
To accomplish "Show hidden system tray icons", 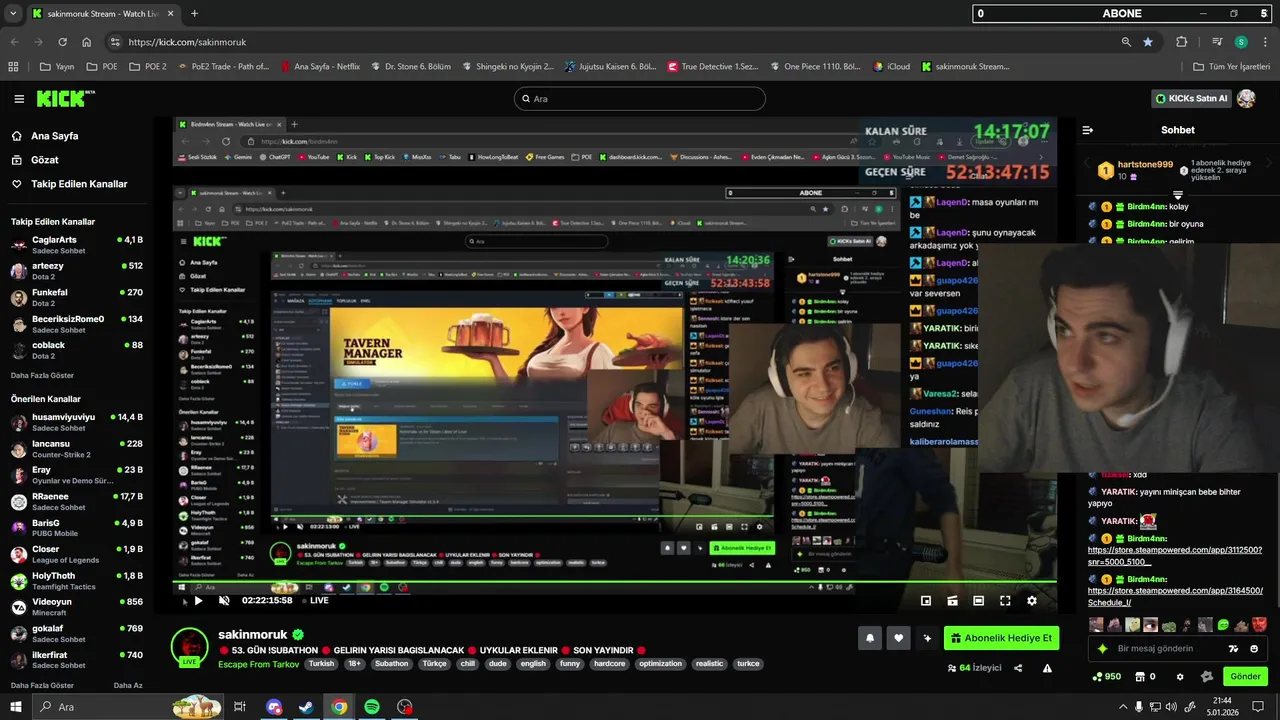I will pyautogui.click(x=1123, y=707).
